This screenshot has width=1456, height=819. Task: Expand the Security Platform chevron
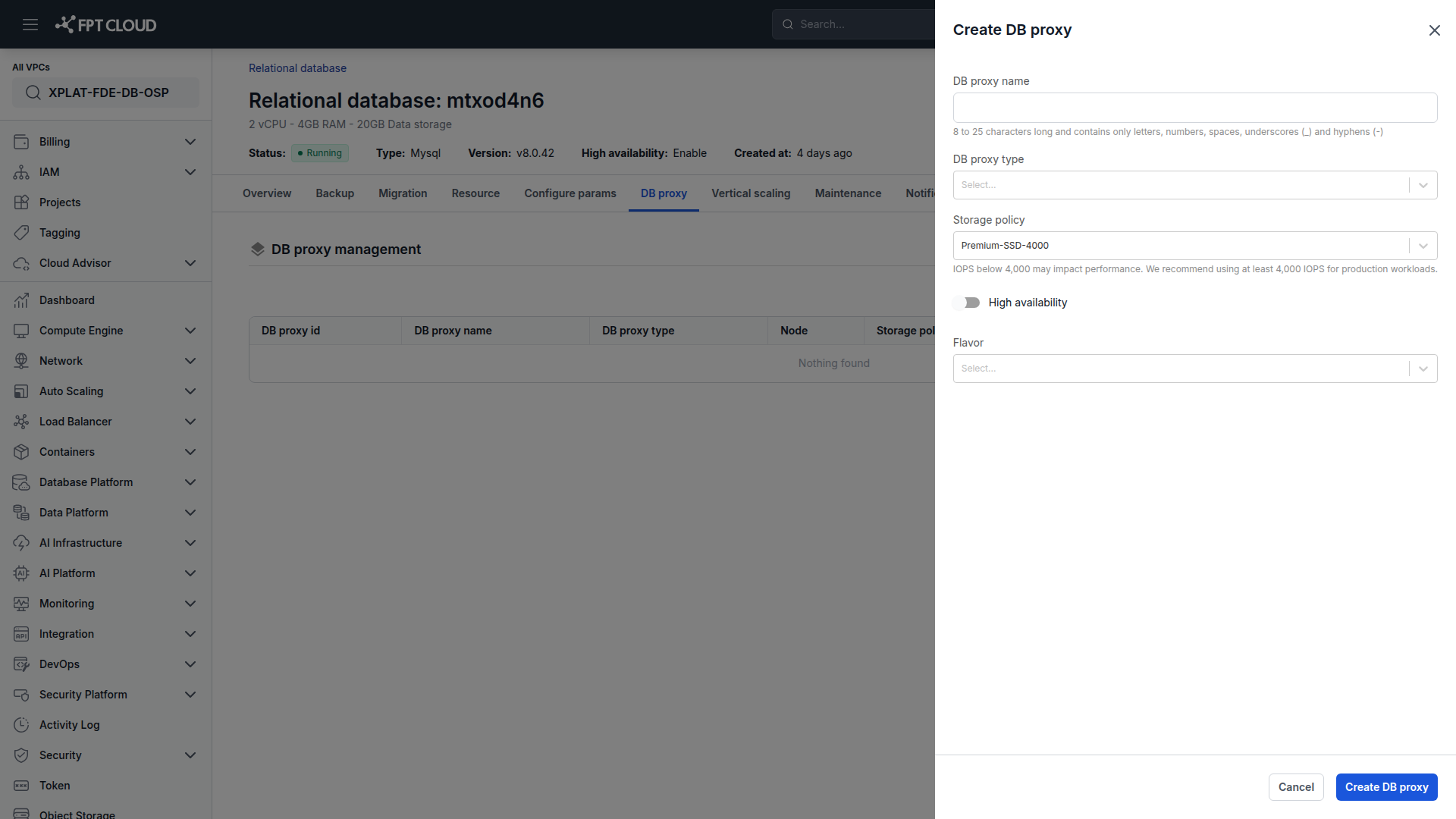(190, 695)
